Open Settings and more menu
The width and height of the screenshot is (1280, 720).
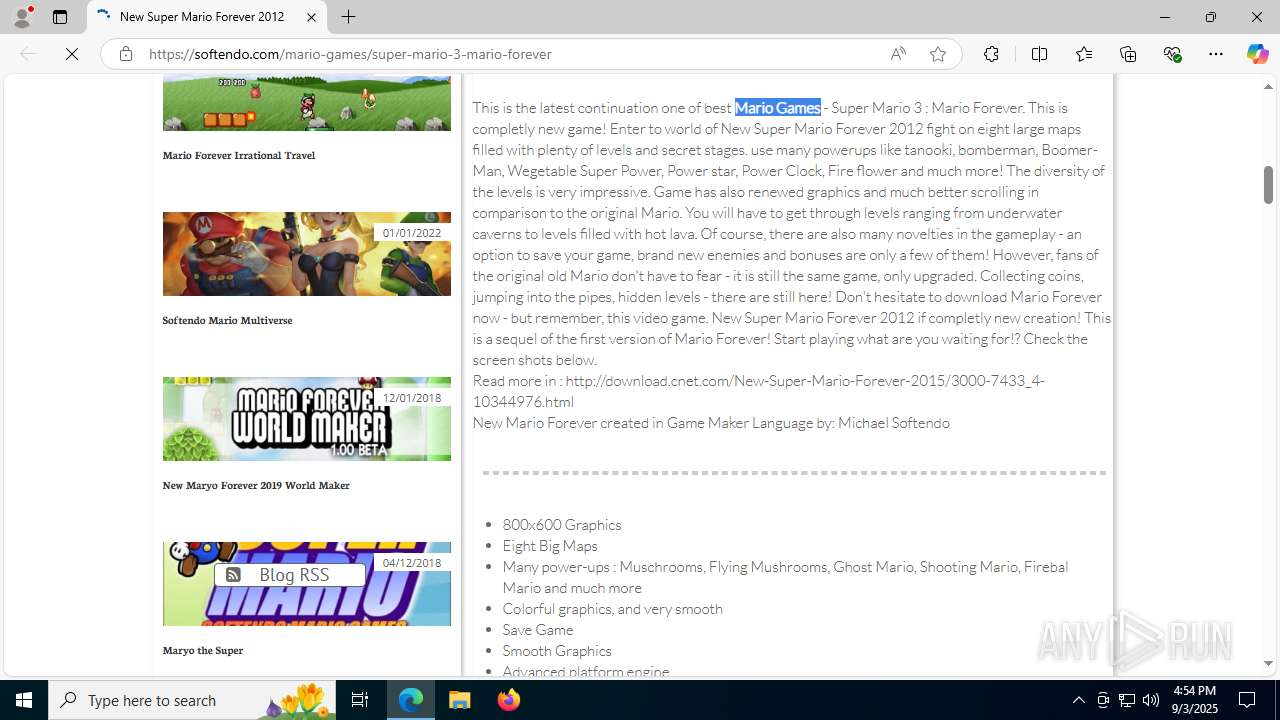(1216, 54)
